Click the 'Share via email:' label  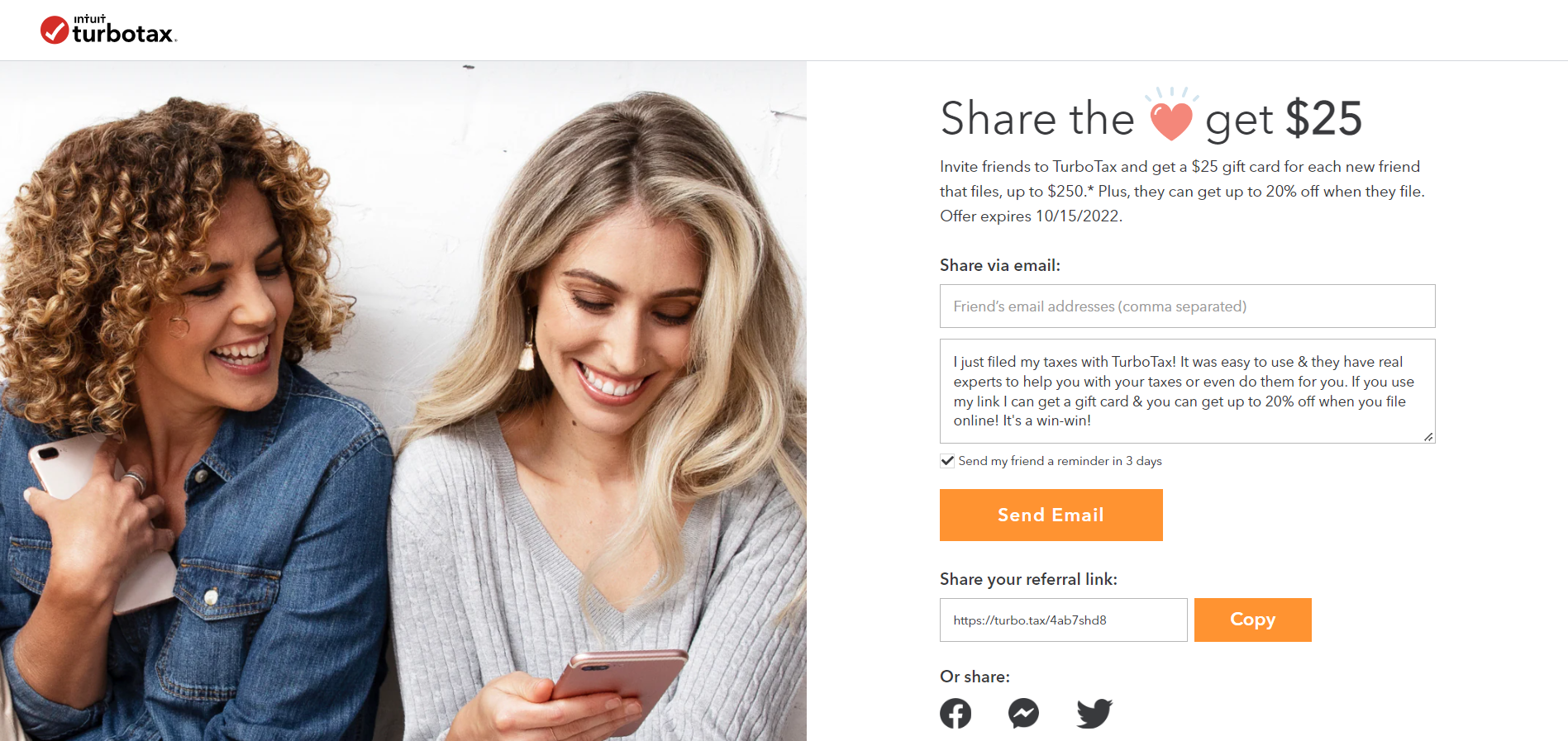999,265
